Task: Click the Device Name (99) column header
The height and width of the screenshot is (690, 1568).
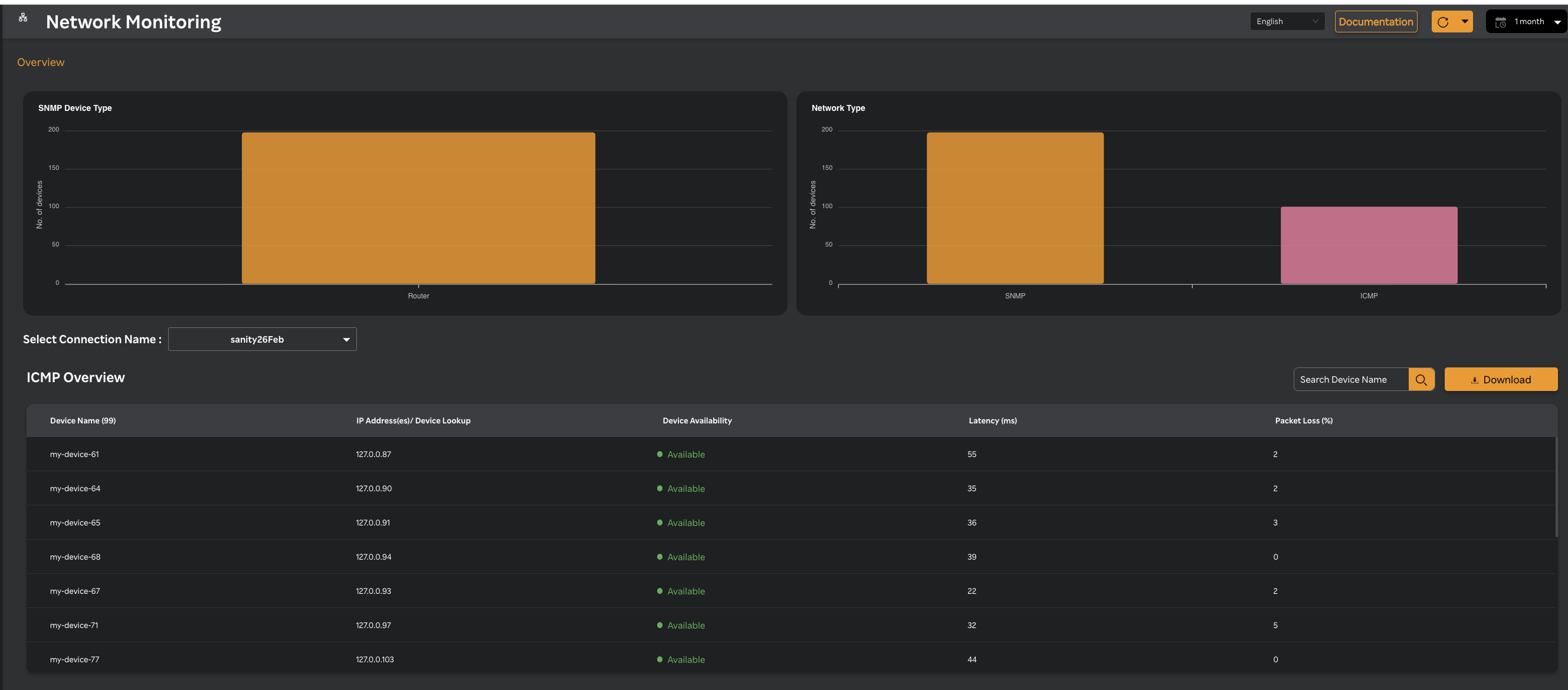Action: [83, 420]
